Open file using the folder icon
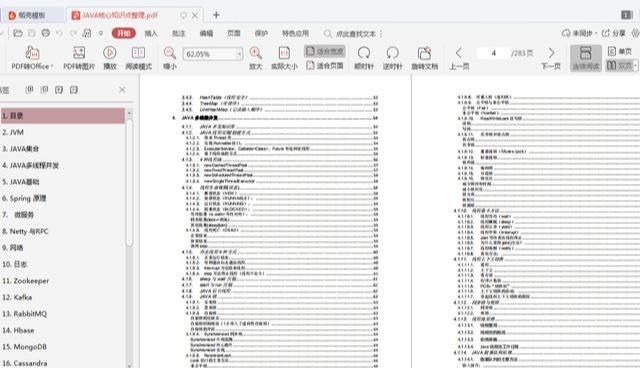640x368 pixels. click(18, 33)
